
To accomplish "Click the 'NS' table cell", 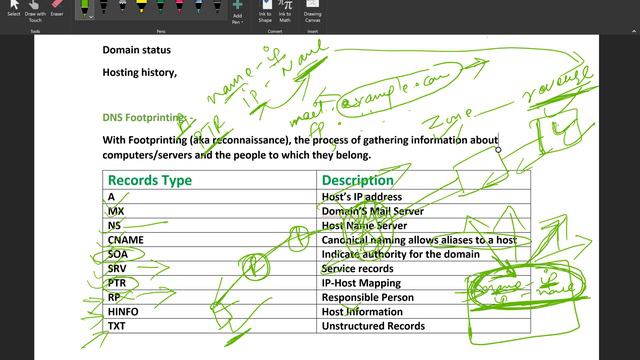I will 209,225.
